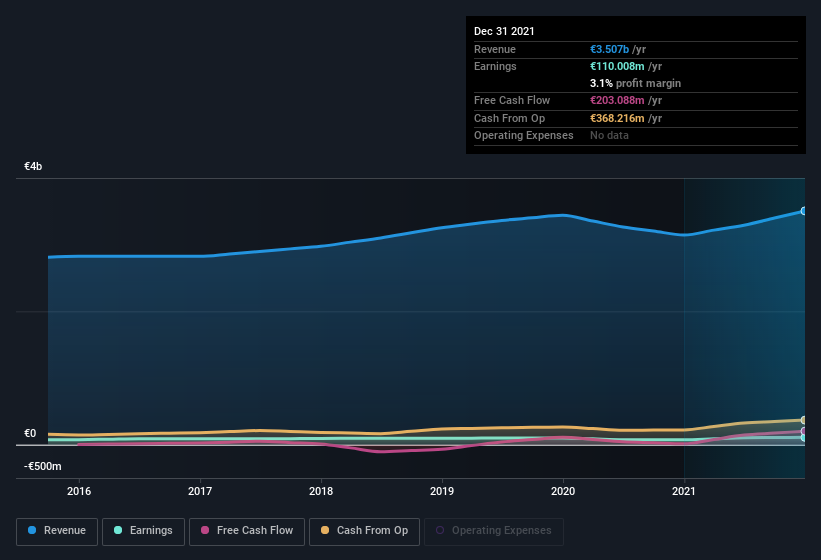Toggle the Cash From Op legend button
The width and height of the screenshot is (821, 560).
(364, 531)
